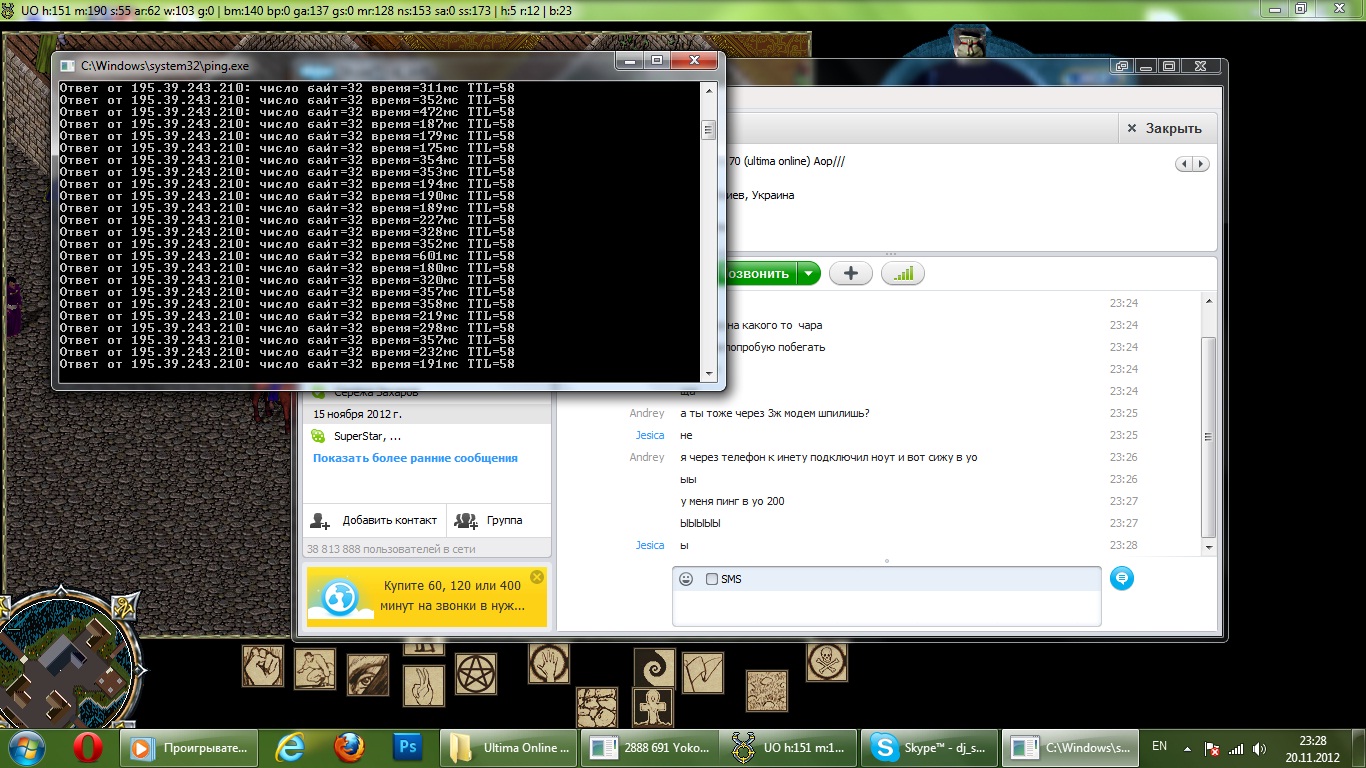Enable the SMS checkbox in Skype

coord(711,579)
